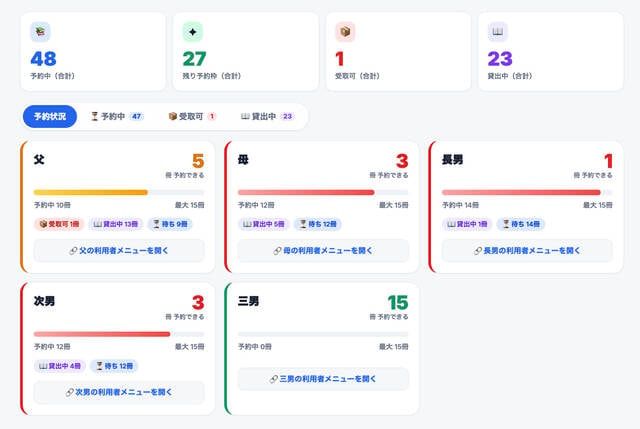Open 長男の利用者メニューを開く

point(527,251)
